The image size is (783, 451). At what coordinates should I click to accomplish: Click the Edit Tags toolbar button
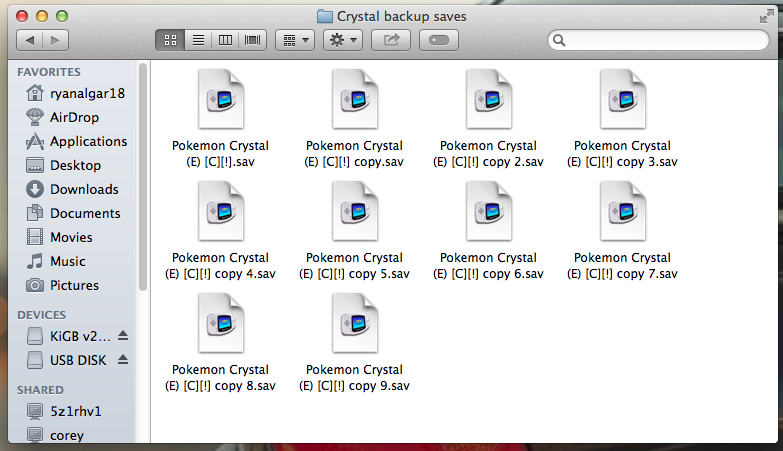click(x=438, y=40)
